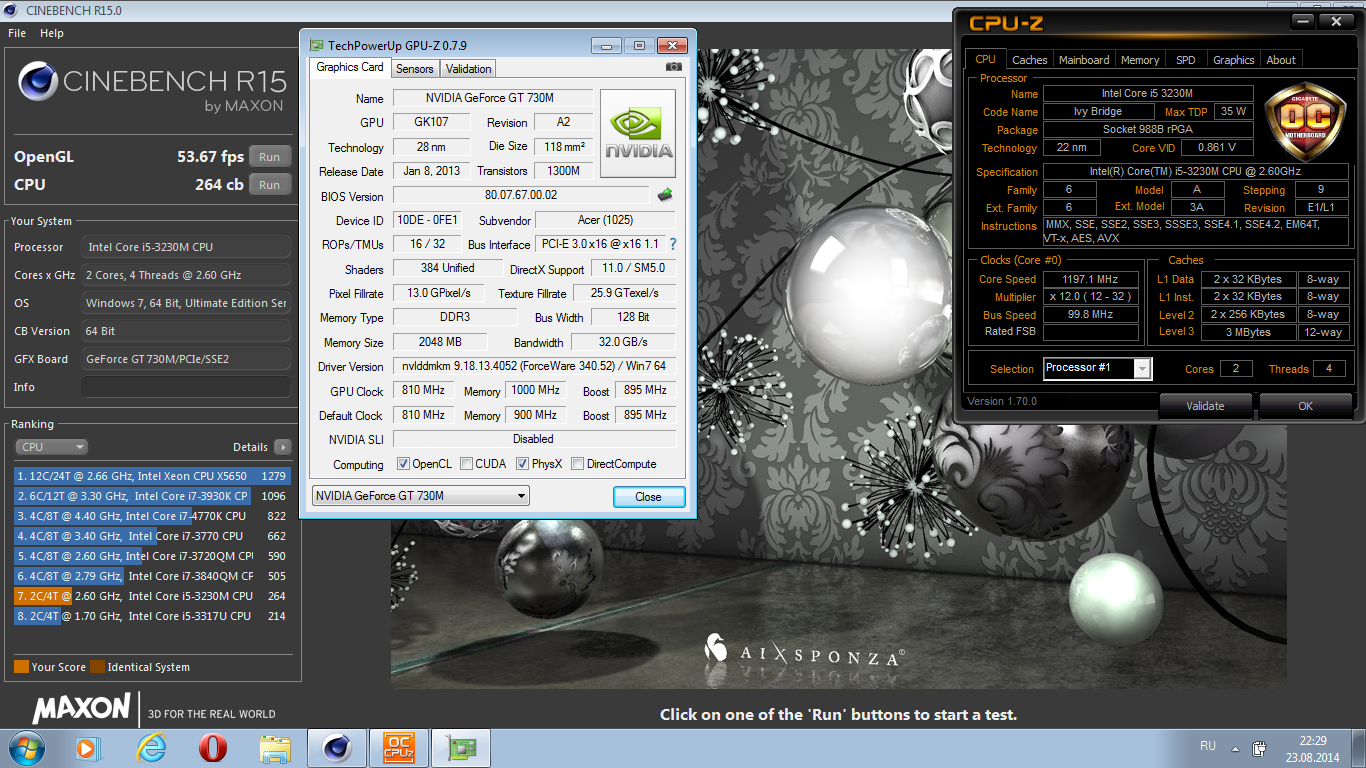Click the Driver Version field in GPU-Z
1366x768 pixels.
pos(534,366)
